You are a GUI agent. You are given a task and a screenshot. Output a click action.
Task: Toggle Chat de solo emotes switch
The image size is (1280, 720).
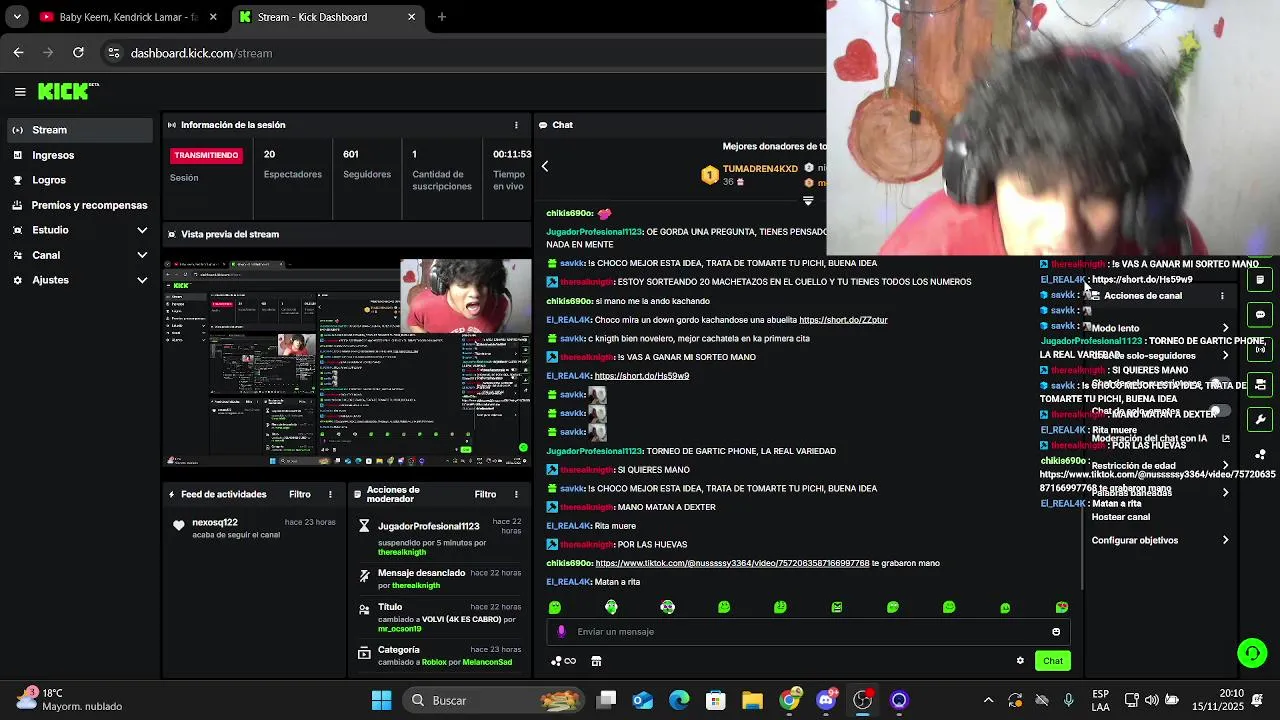(x=1218, y=411)
